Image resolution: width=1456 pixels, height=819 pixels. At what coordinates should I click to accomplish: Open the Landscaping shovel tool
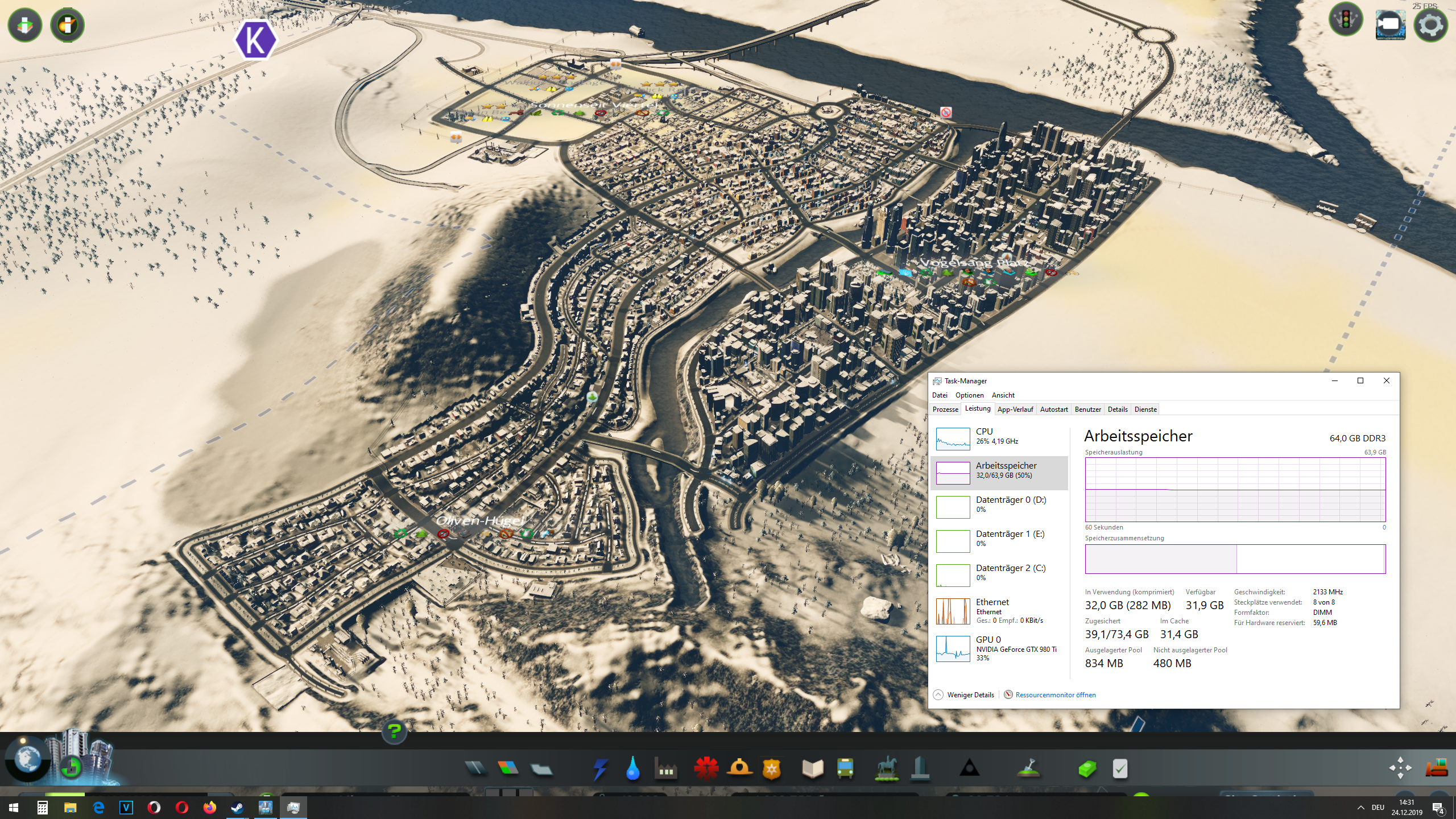pos(1028,769)
